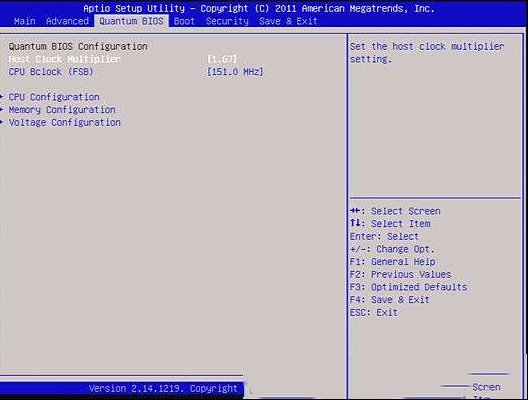This screenshot has height=400, width=528.
Task: Click ESC: Exit hint
Action: 374,312
